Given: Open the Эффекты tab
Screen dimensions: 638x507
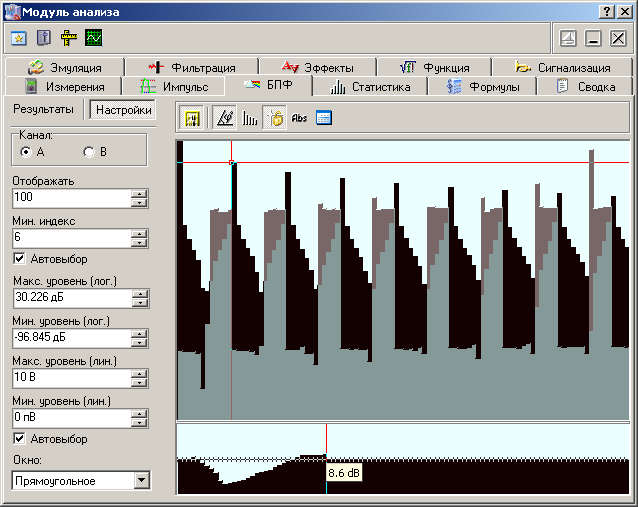Looking at the screenshot, I should click(x=318, y=68).
